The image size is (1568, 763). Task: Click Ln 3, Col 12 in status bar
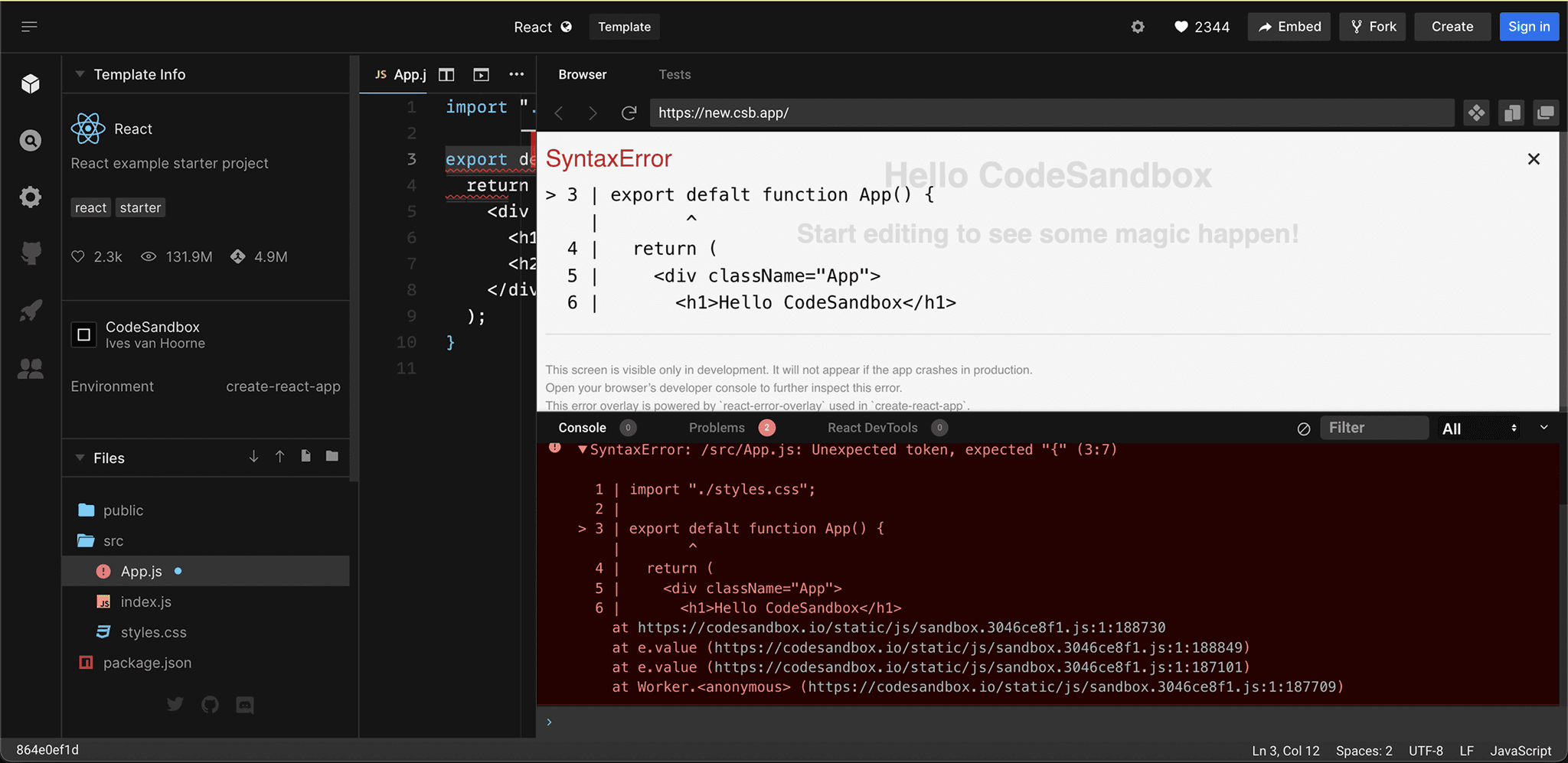pyautogui.click(x=1285, y=751)
